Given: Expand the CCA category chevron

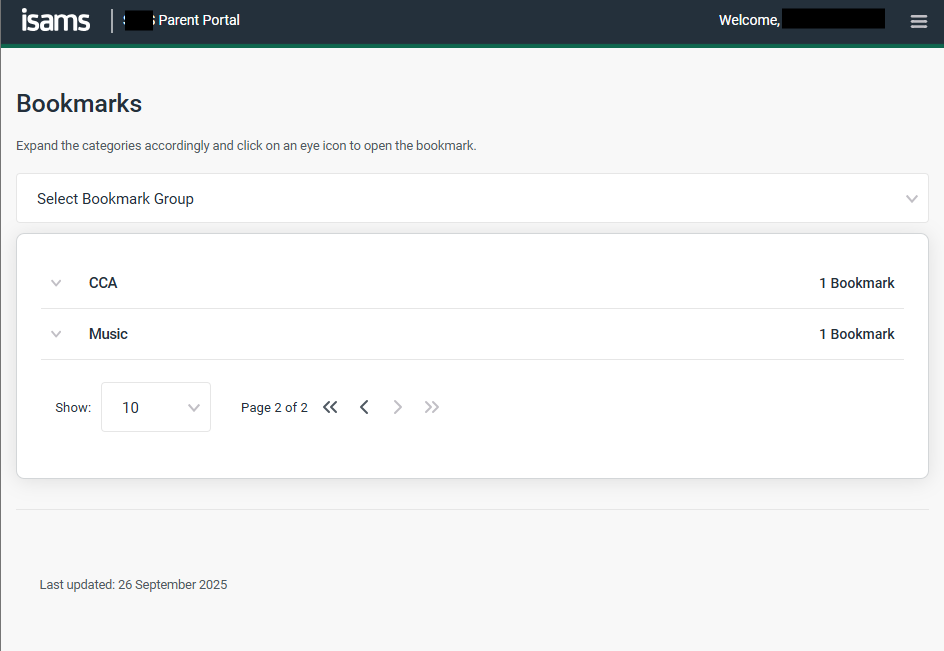Looking at the screenshot, I should (x=56, y=283).
